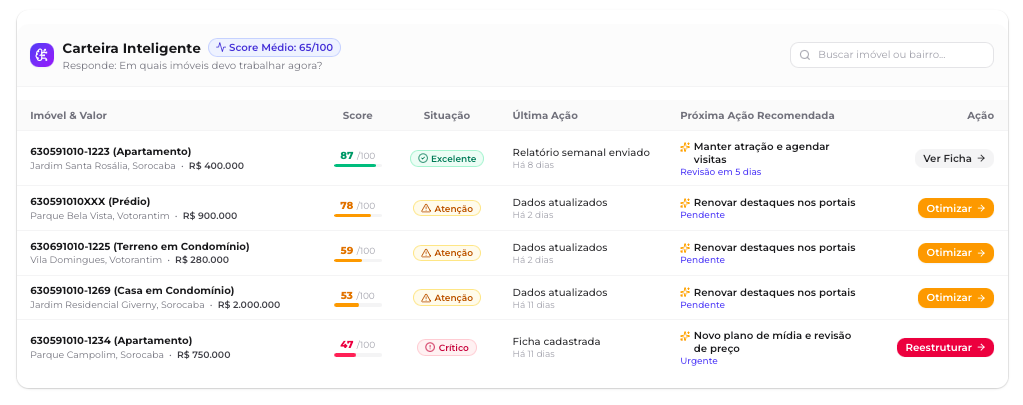This screenshot has width=1023, height=405.
Task: Click the Situação column header
Action: (x=447, y=115)
